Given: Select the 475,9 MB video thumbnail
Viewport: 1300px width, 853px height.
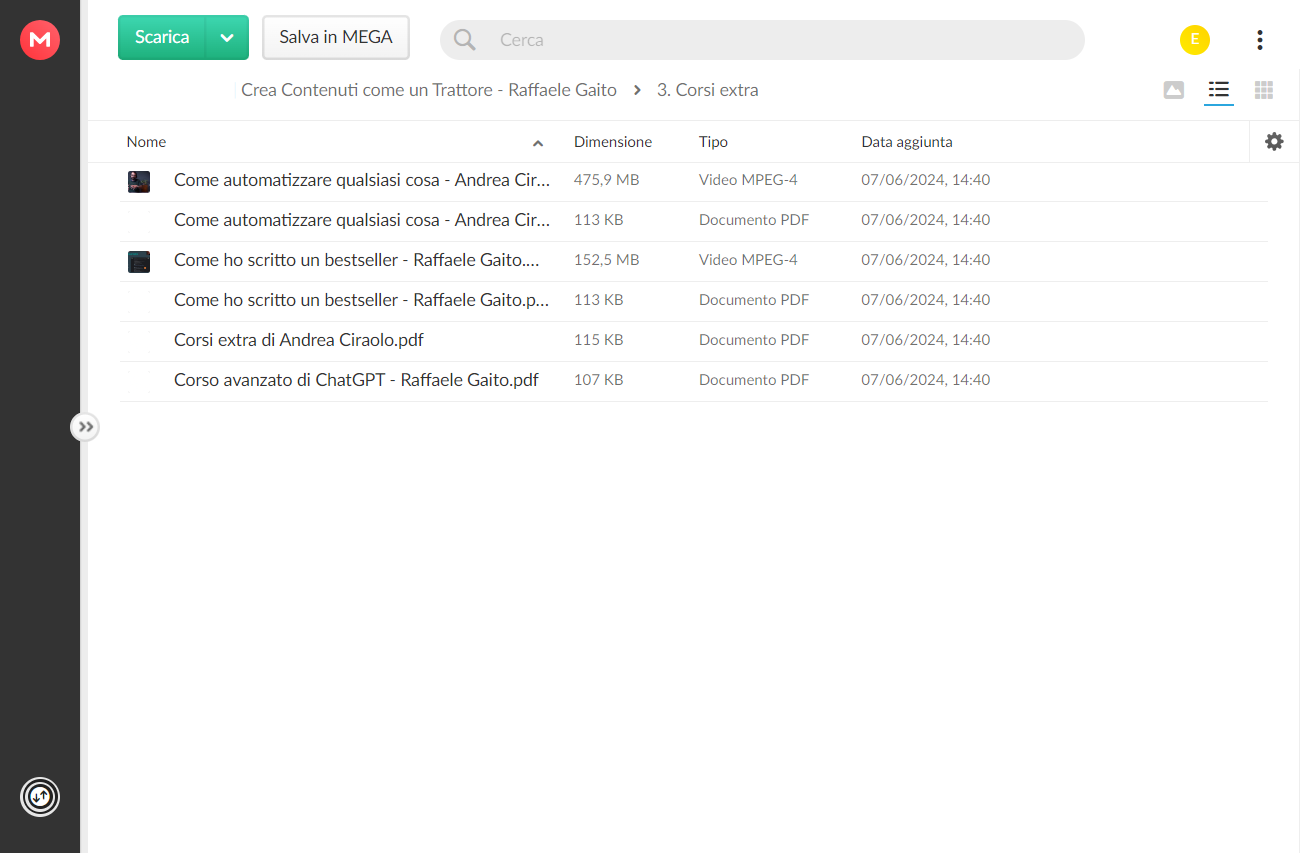Looking at the screenshot, I should [x=139, y=181].
